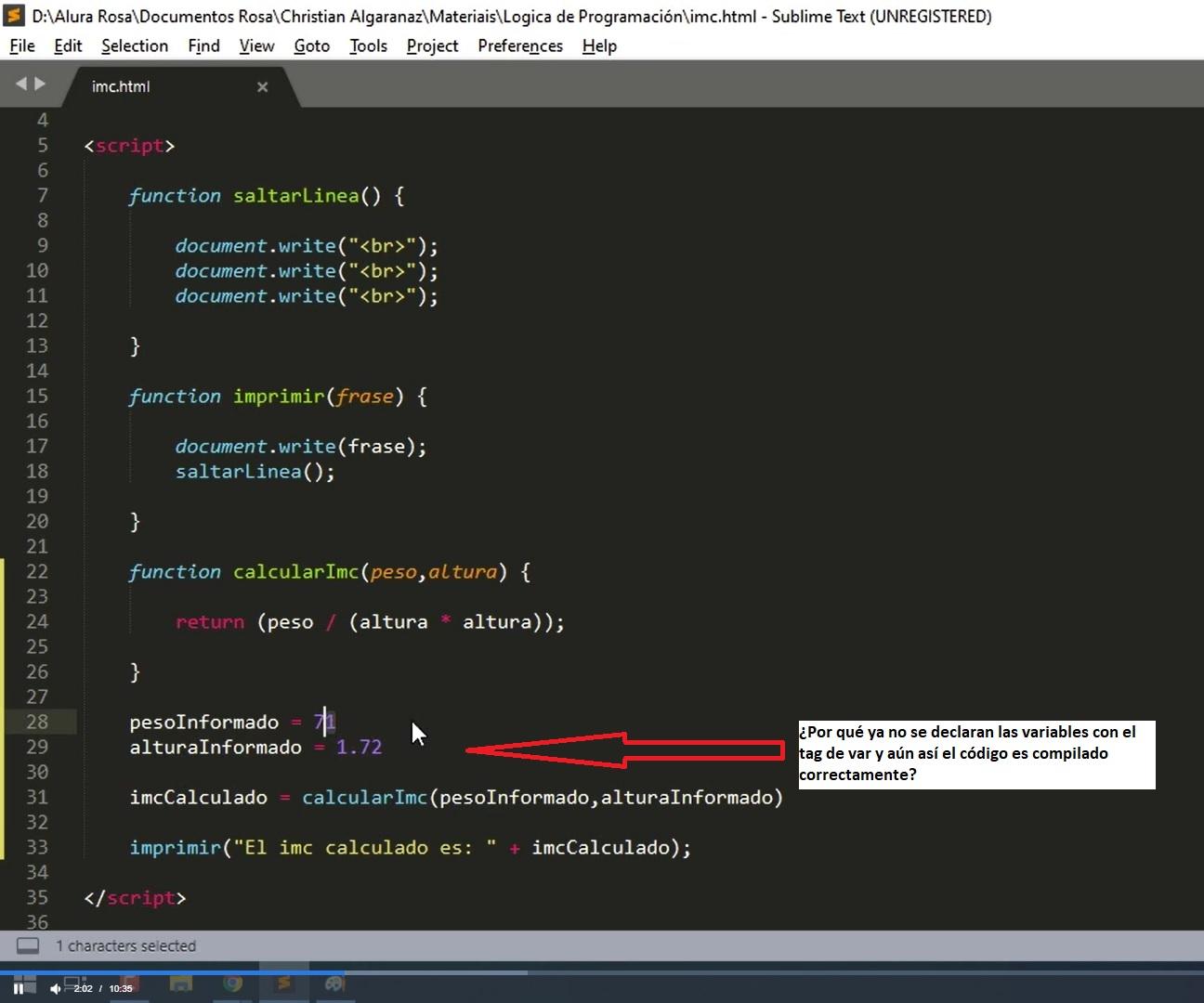The width and height of the screenshot is (1204, 1003).
Task: Open File Explorer from the taskbar
Action: 181,983
